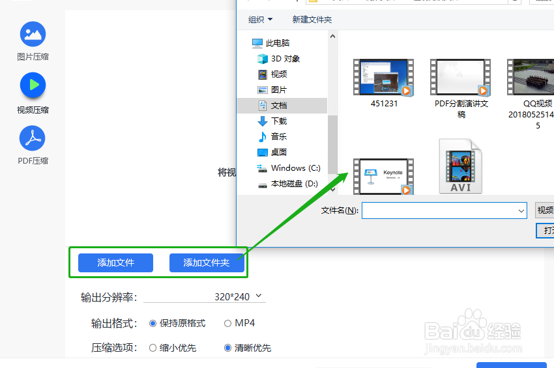Viewport: 554px width, 368px height.
Task: Click the 此电脑 computer icon in tree
Action: pyautogui.click(x=257, y=43)
